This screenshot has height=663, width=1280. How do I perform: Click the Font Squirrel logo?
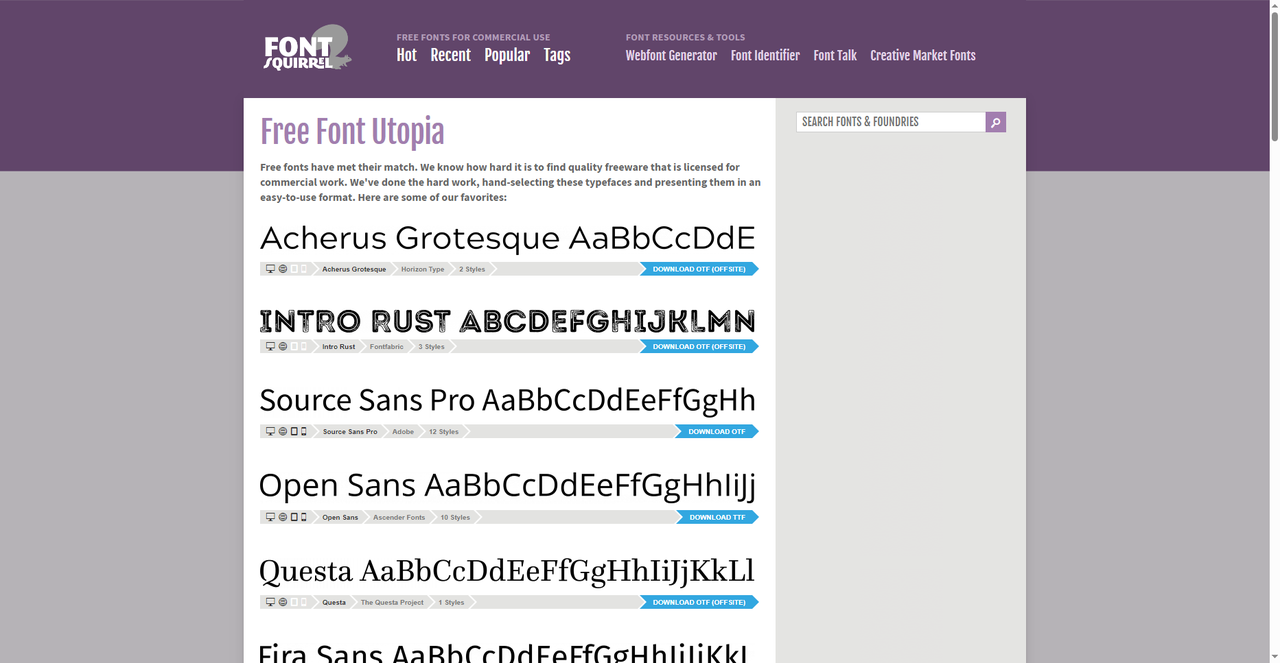pyautogui.click(x=307, y=48)
